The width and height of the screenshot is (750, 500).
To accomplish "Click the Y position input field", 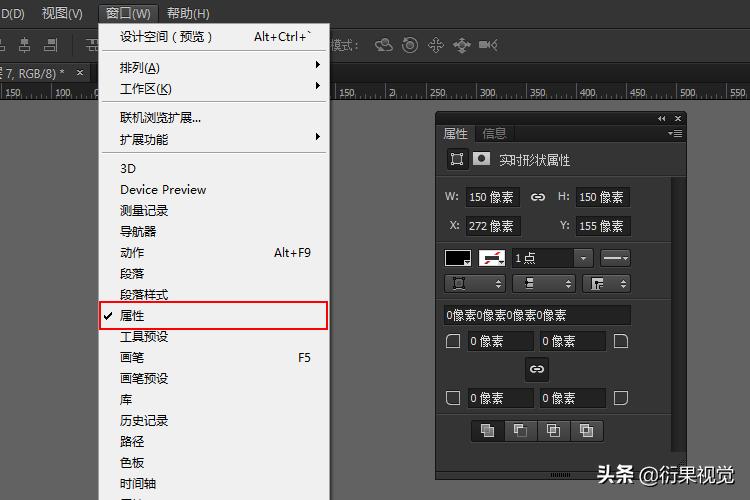I will tap(603, 226).
